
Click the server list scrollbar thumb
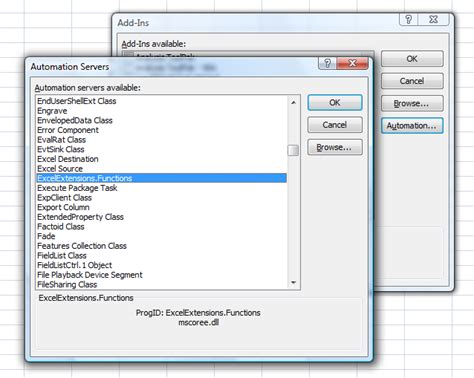(x=293, y=150)
